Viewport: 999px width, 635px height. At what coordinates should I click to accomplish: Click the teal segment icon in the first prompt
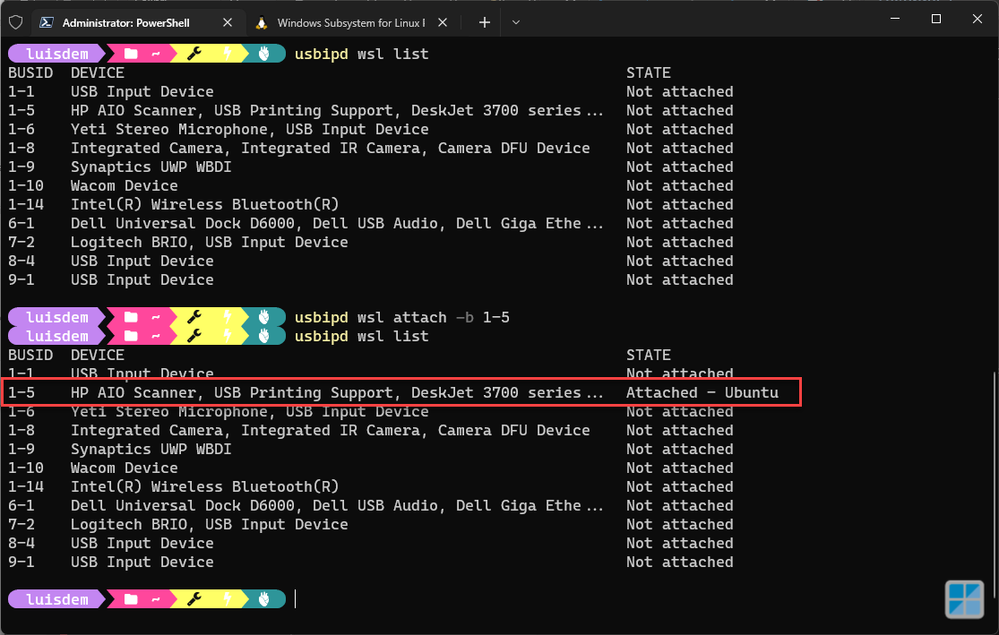click(x=264, y=54)
